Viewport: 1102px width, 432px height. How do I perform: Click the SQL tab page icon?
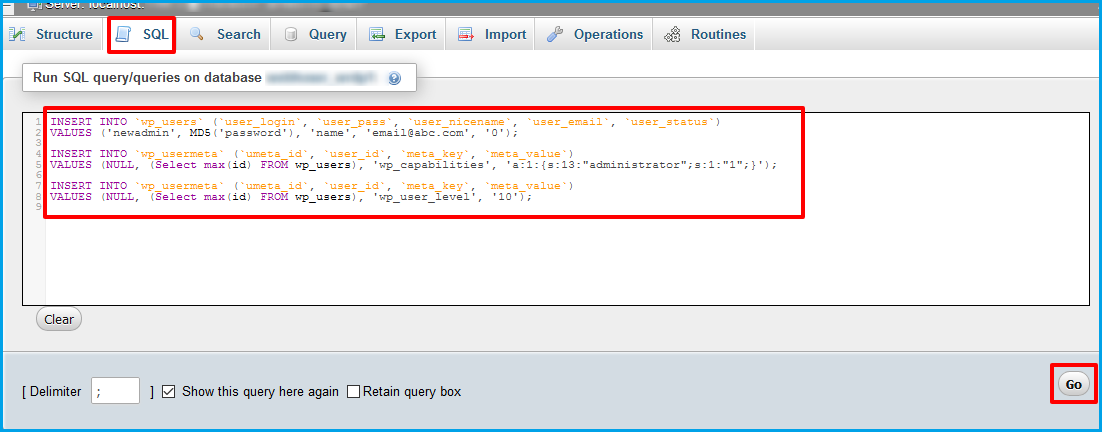124,35
